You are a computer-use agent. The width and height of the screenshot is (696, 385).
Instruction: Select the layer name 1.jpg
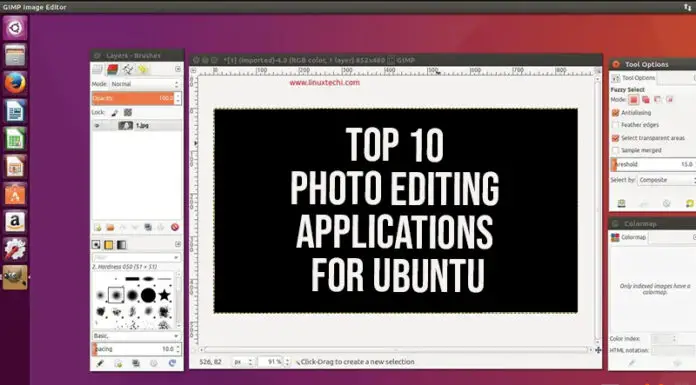coord(142,126)
